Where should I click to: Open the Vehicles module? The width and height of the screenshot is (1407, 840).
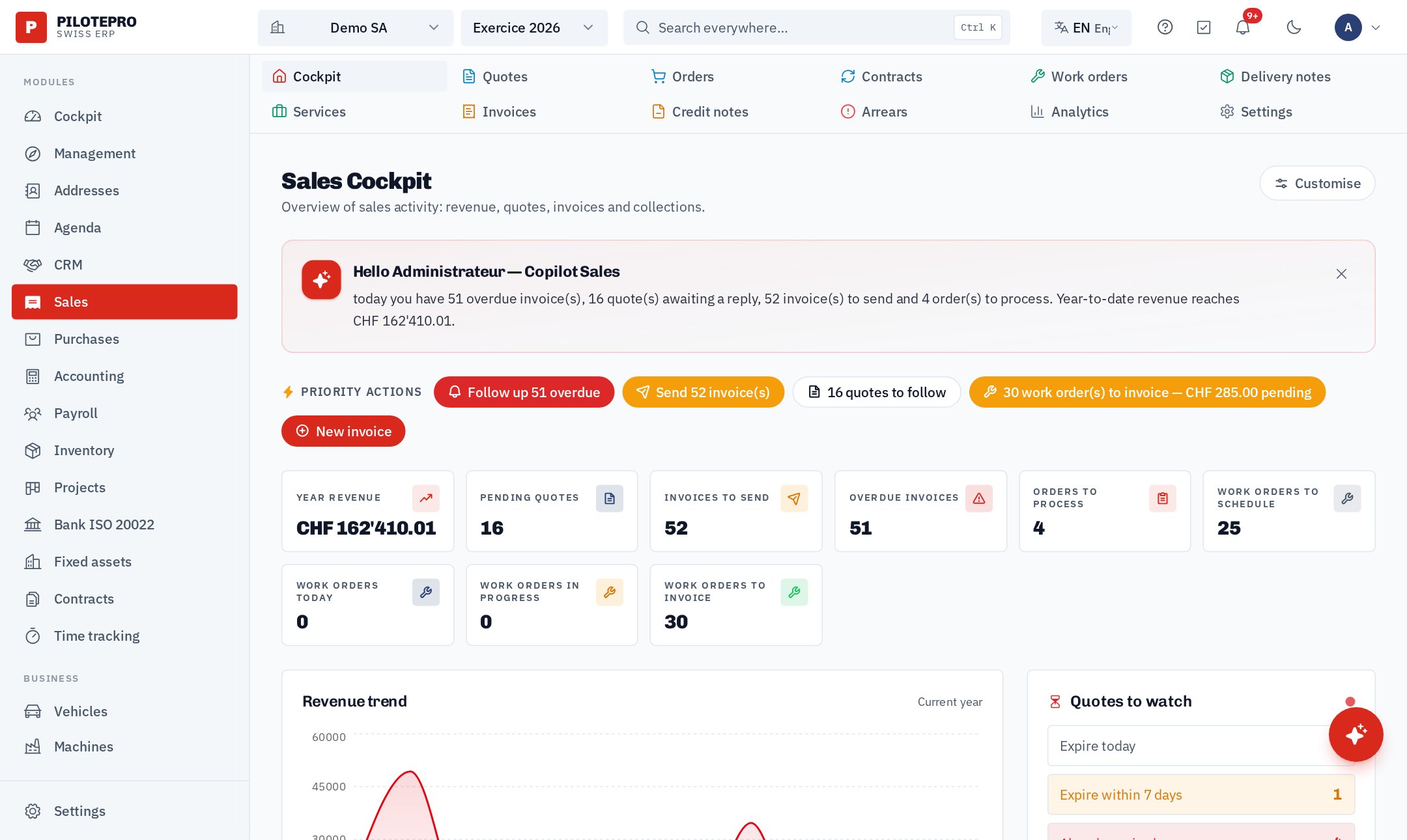tap(124, 712)
